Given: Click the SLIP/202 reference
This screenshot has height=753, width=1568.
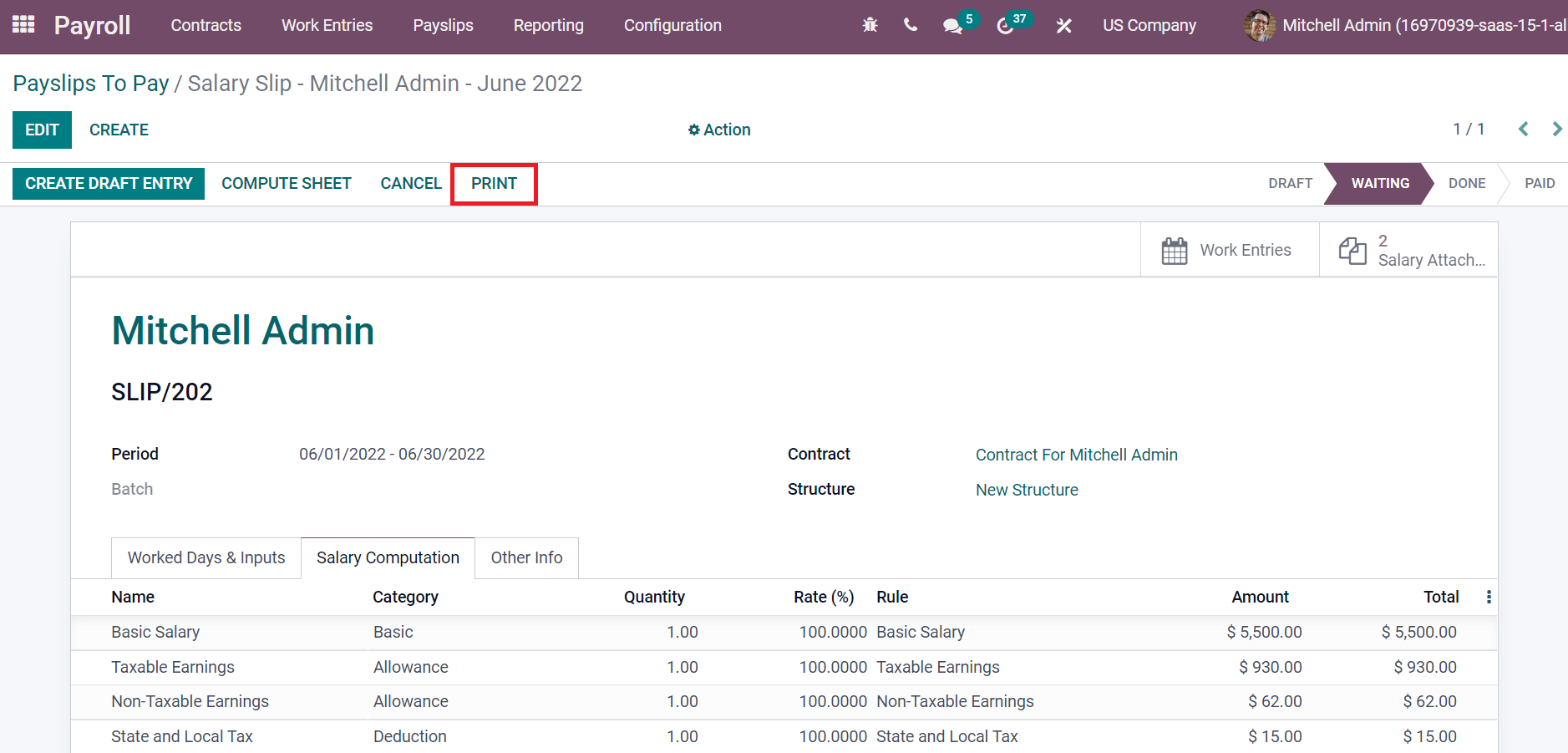Looking at the screenshot, I should pyautogui.click(x=162, y=392).
